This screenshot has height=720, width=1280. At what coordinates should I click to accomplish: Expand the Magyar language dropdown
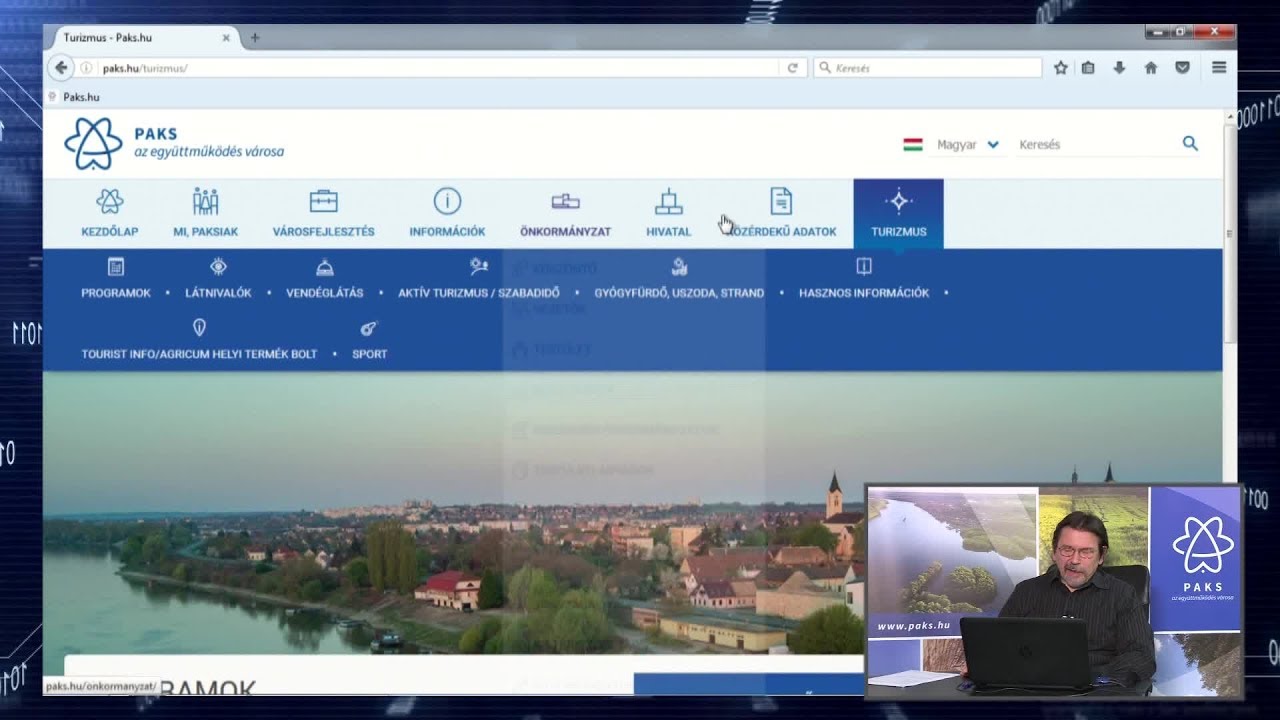(x=966, y=145)
